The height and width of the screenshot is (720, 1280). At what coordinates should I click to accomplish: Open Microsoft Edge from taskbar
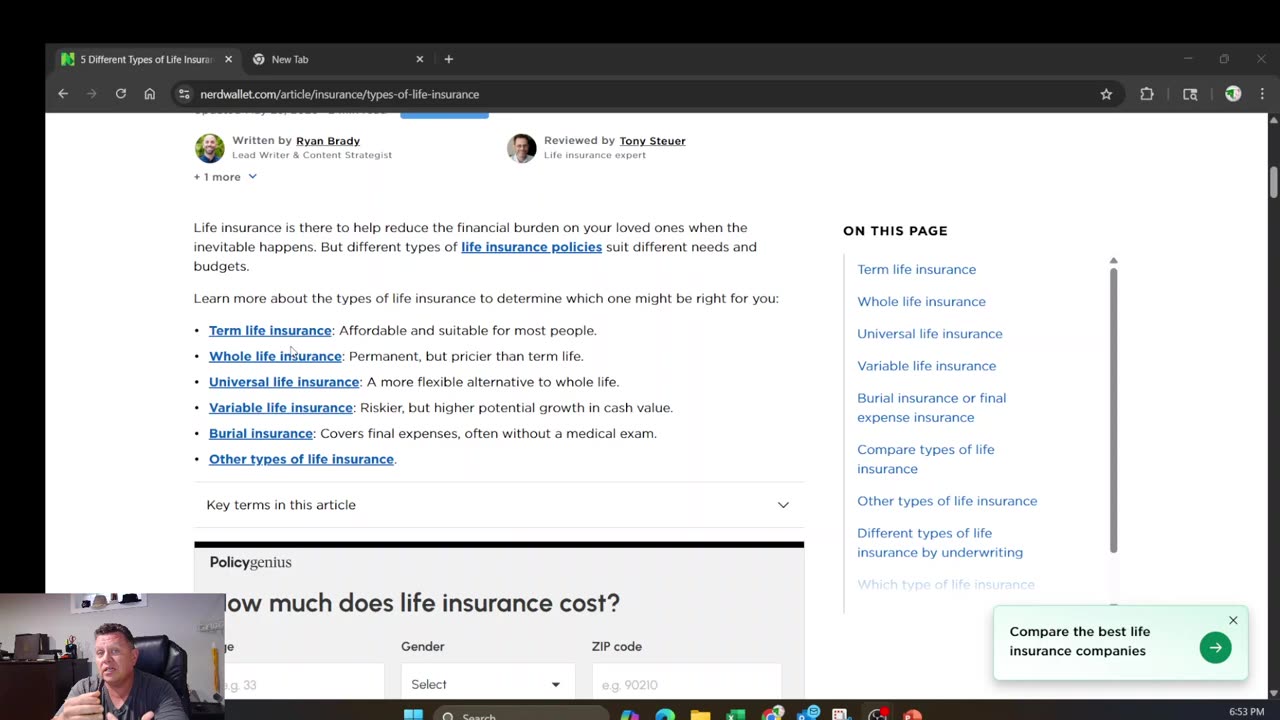pyautogui.click(x=665, y=714)
